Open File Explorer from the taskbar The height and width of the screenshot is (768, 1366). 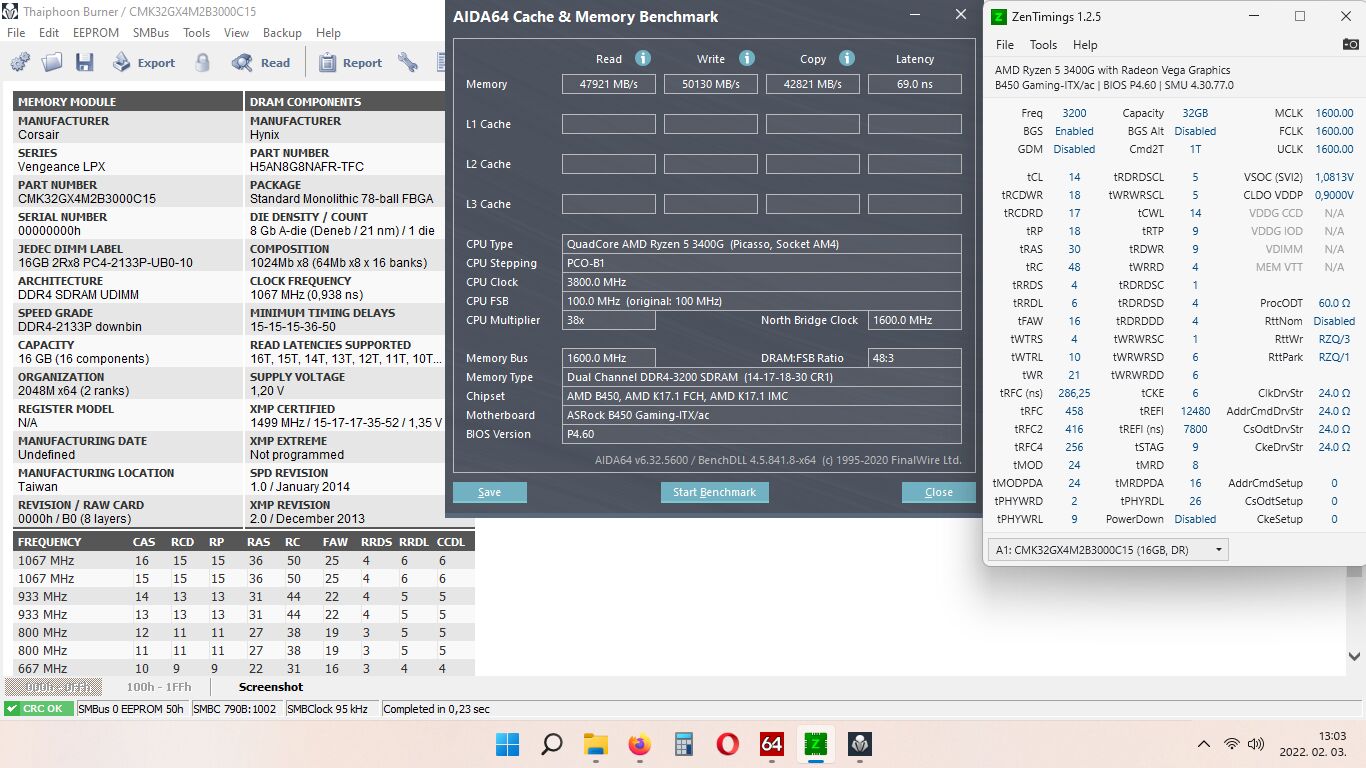point(596,744)
